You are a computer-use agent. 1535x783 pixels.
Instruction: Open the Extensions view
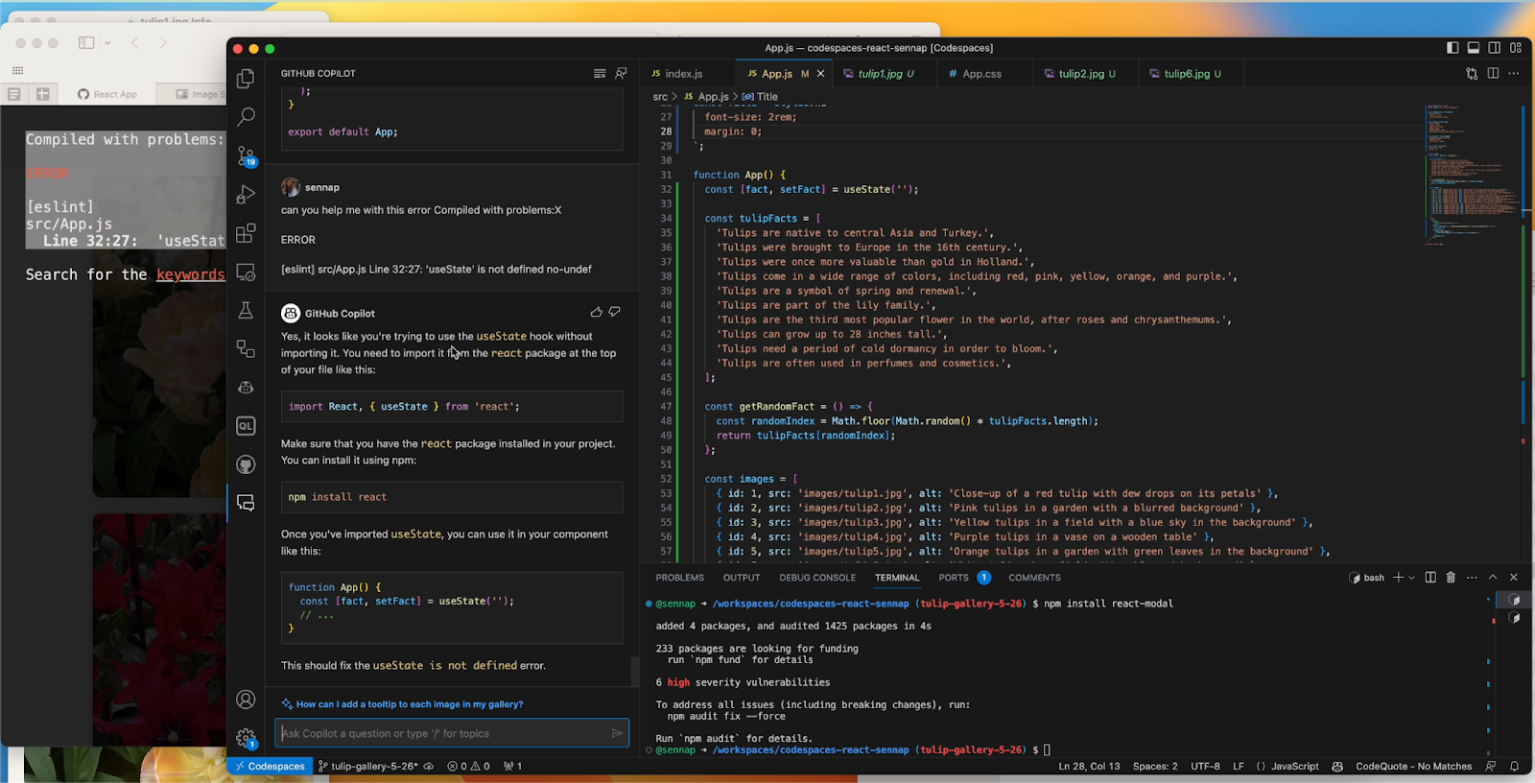click(x=245, y=234)
